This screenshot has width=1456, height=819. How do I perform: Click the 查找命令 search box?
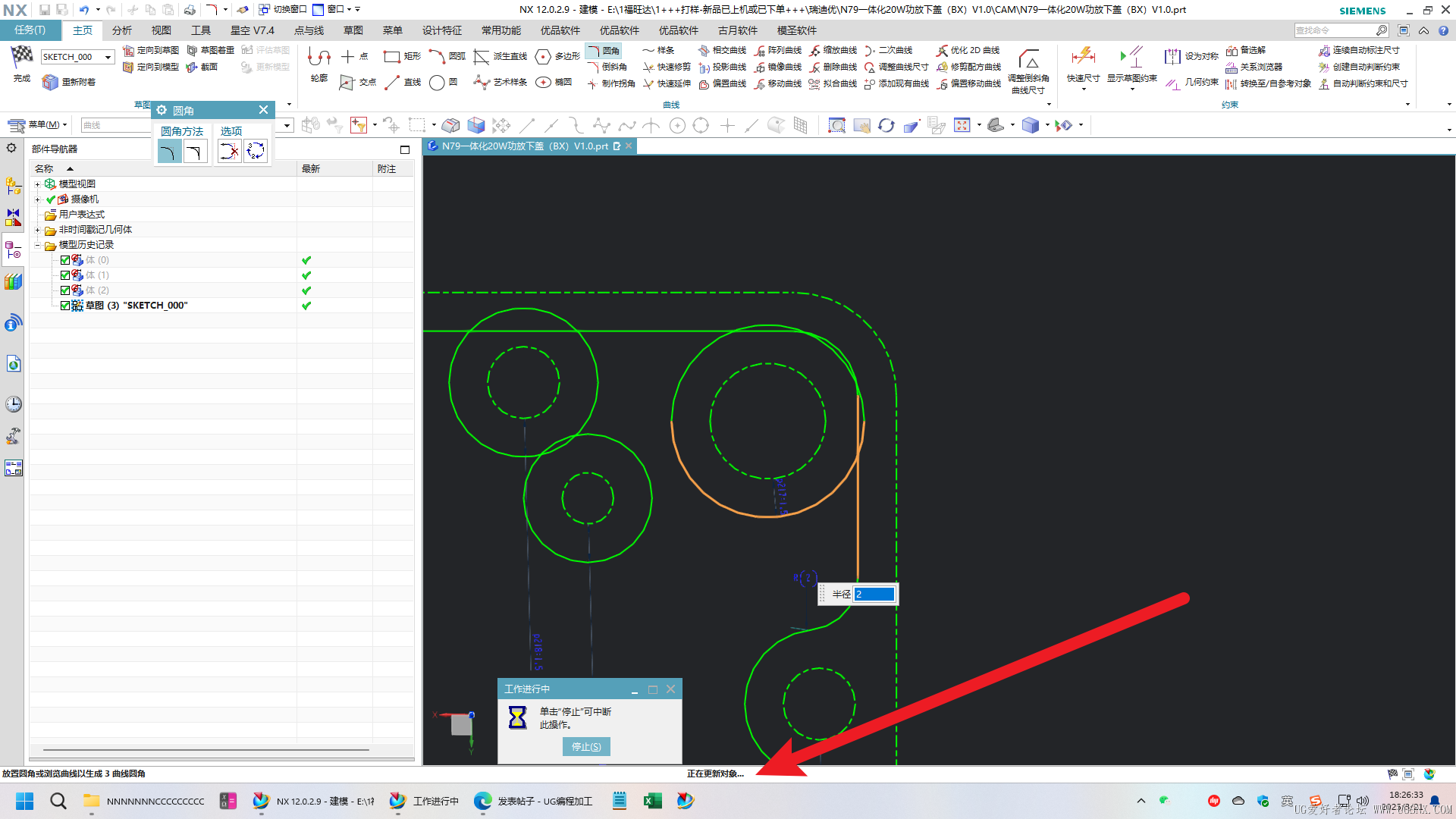pyautogui.click(x=1336, y=30)
